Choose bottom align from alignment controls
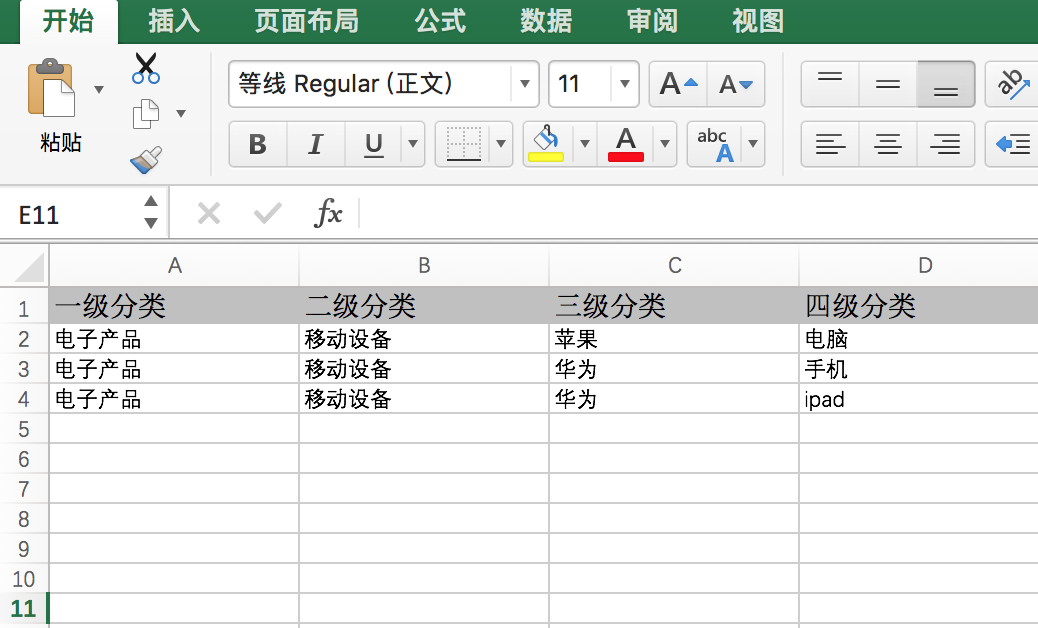Image resolution: width=1038 pixels, height=628 pixels. 944,84
